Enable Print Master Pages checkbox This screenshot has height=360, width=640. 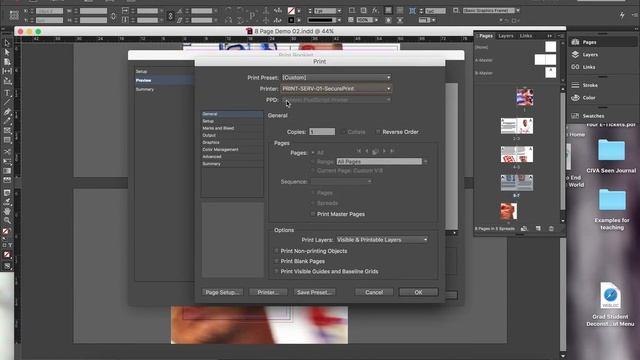(x=313, y=214)
